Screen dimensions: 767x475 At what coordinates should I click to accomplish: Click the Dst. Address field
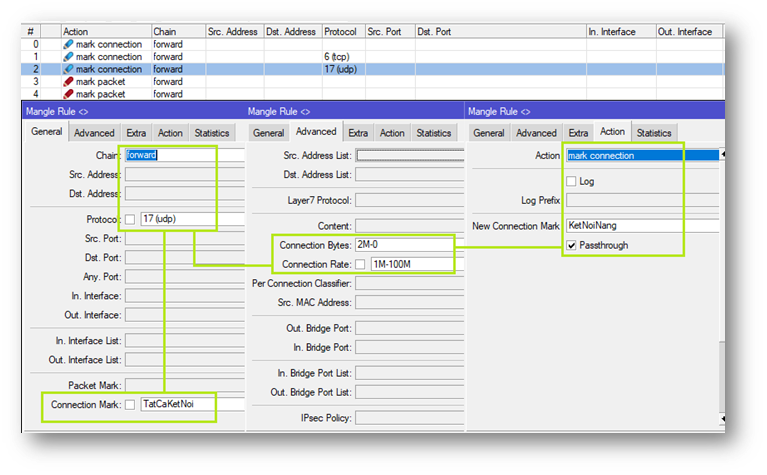coord(184,194)
